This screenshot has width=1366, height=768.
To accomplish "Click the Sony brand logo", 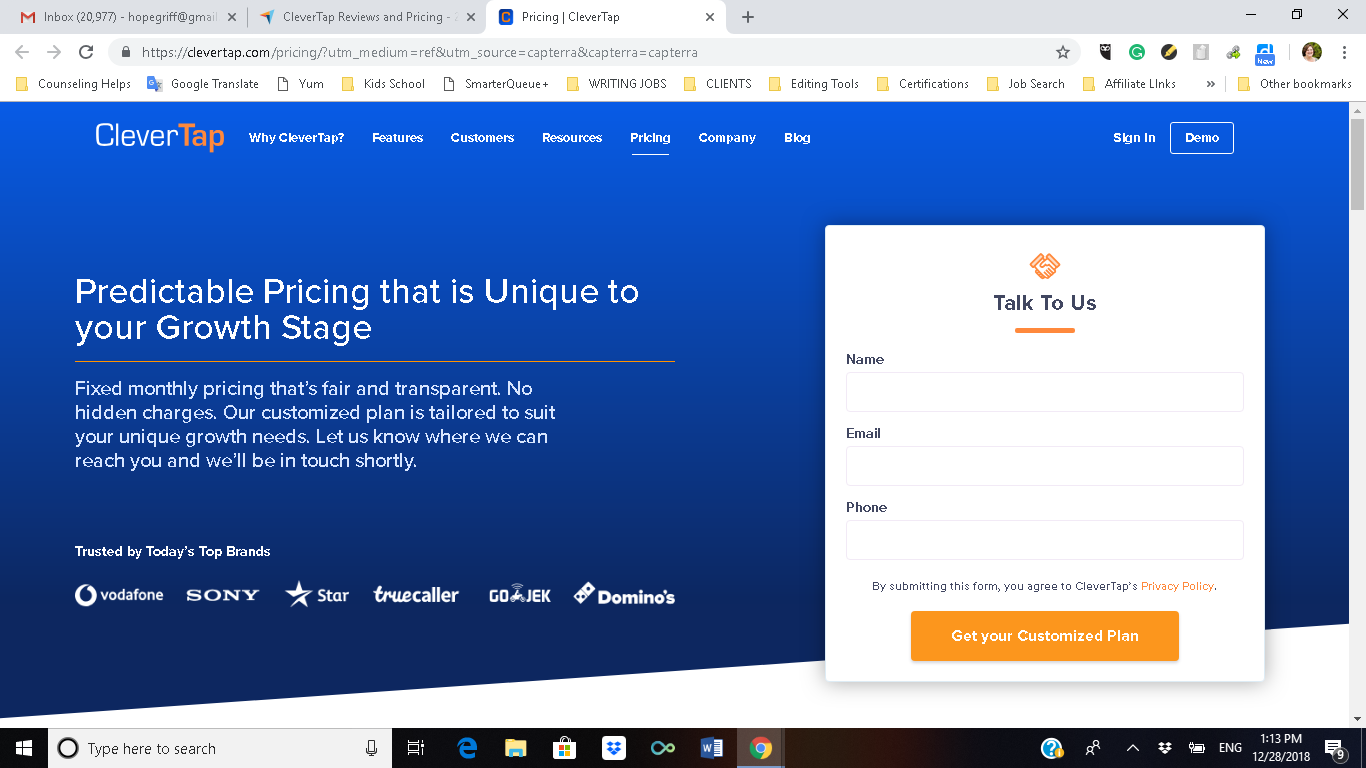I will (x=223, y=595).
